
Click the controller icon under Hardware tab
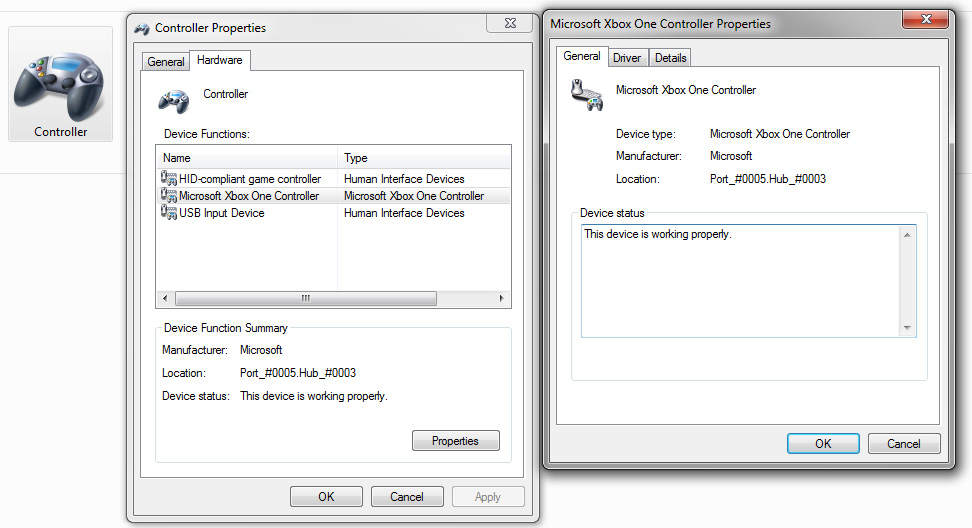pos(174,99)
